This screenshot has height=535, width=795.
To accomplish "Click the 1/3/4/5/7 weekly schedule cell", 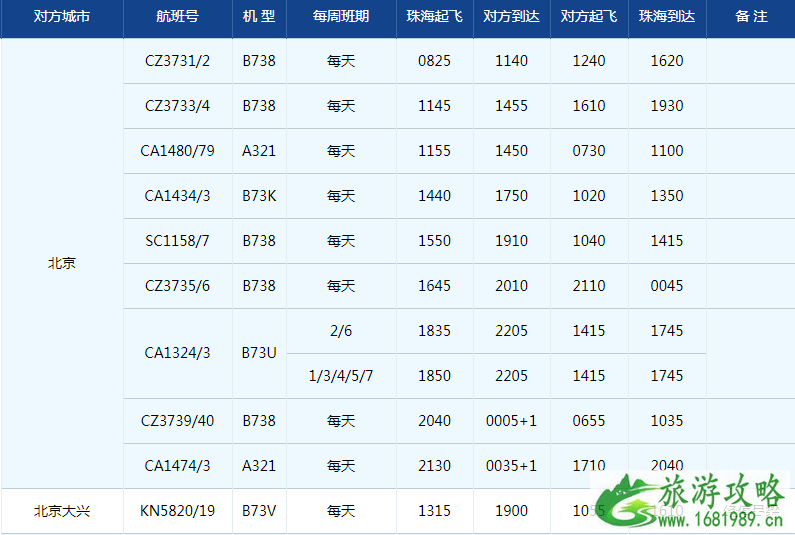I will [341, 376].
